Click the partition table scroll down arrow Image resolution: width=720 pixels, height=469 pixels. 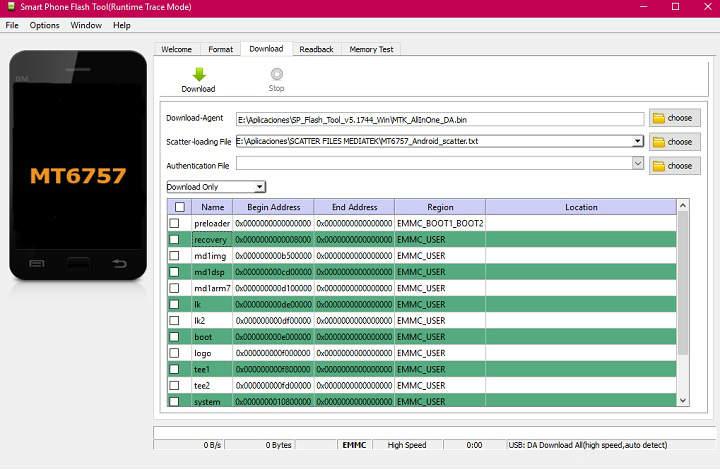[x=683, y=401]
